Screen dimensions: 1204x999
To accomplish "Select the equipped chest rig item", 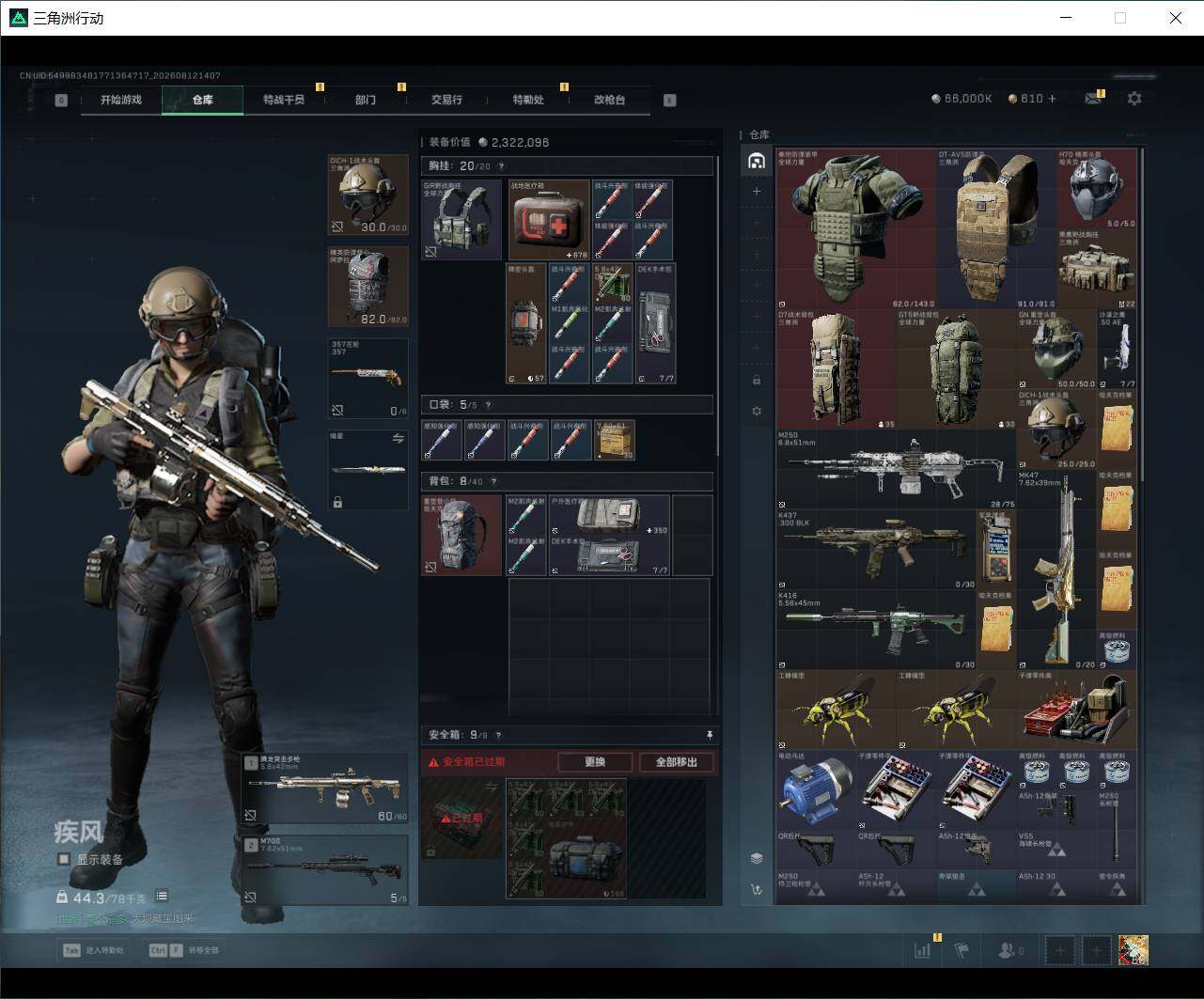I will [x=461, y=220].
